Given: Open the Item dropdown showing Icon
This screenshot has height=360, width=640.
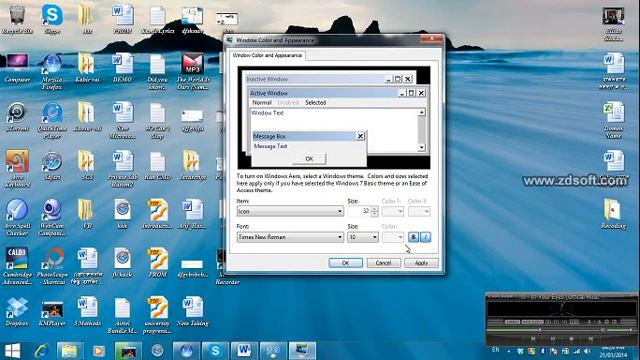Looking at the screenshot, I should [290, 211].
